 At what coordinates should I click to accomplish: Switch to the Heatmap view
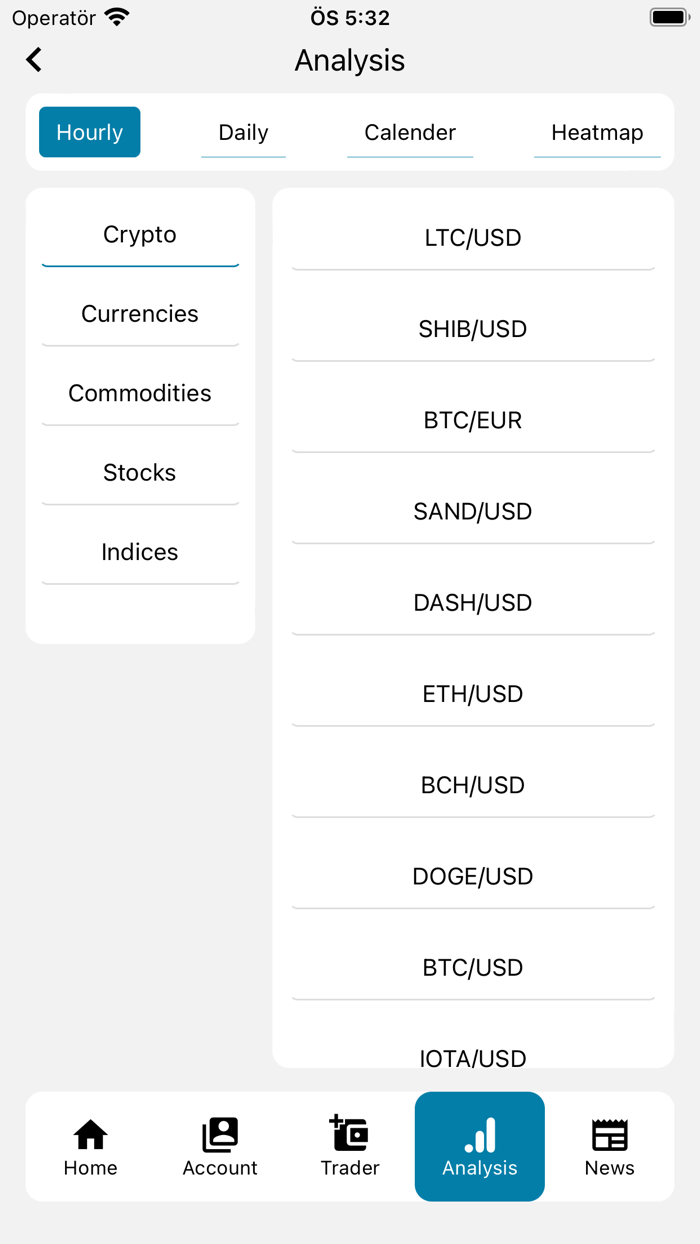point(597,132)
